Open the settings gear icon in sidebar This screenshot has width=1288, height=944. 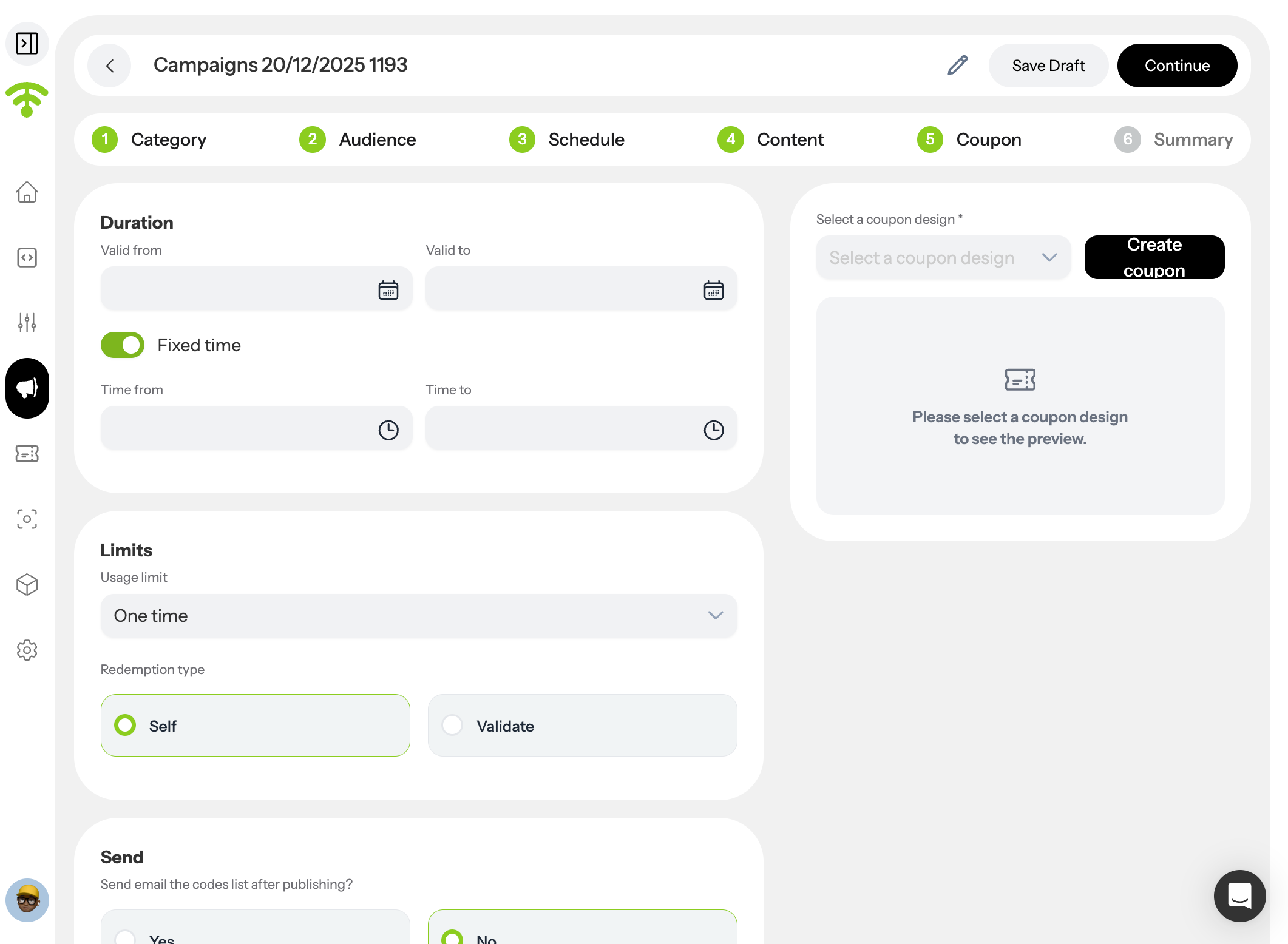[x=27, y=650]
